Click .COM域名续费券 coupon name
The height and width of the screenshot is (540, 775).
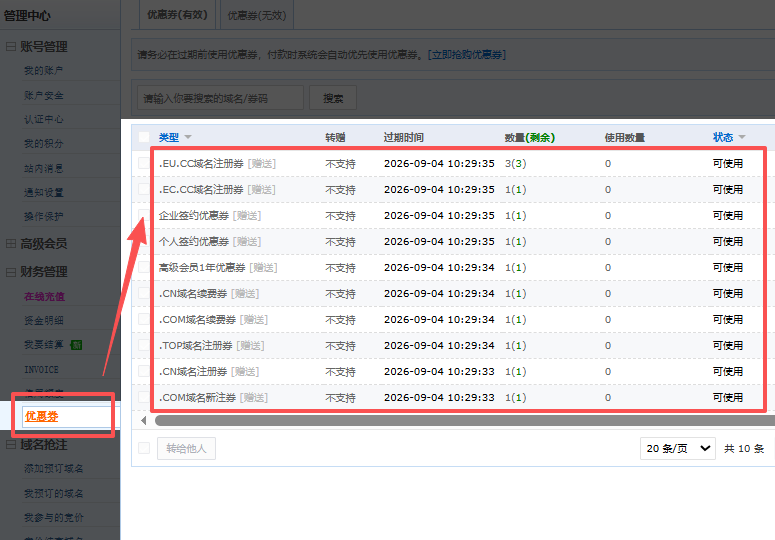pyautogui.click(x=197, y=320)
